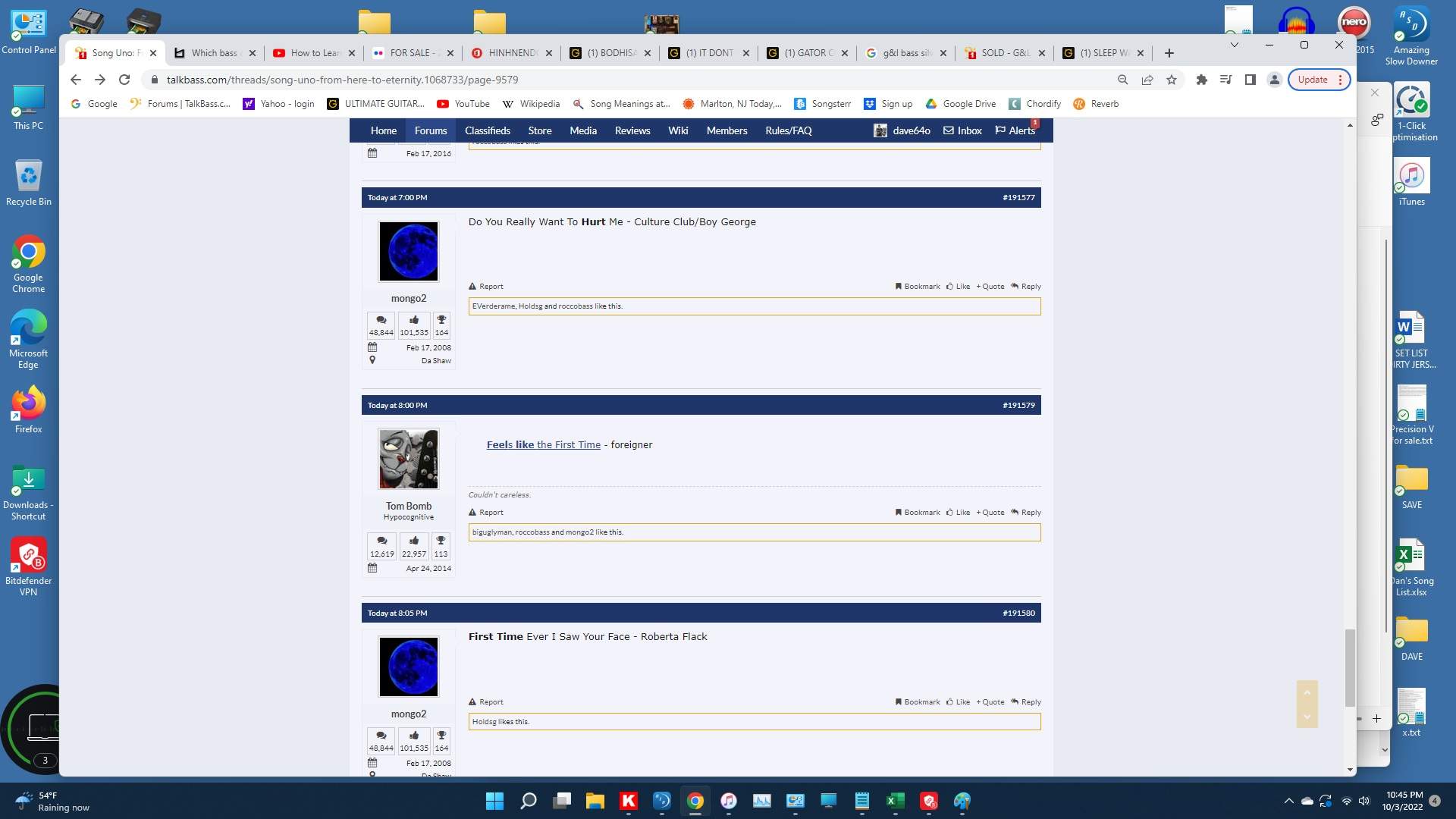Switch to the 'FOR SALE' tab

pos(413,53)
